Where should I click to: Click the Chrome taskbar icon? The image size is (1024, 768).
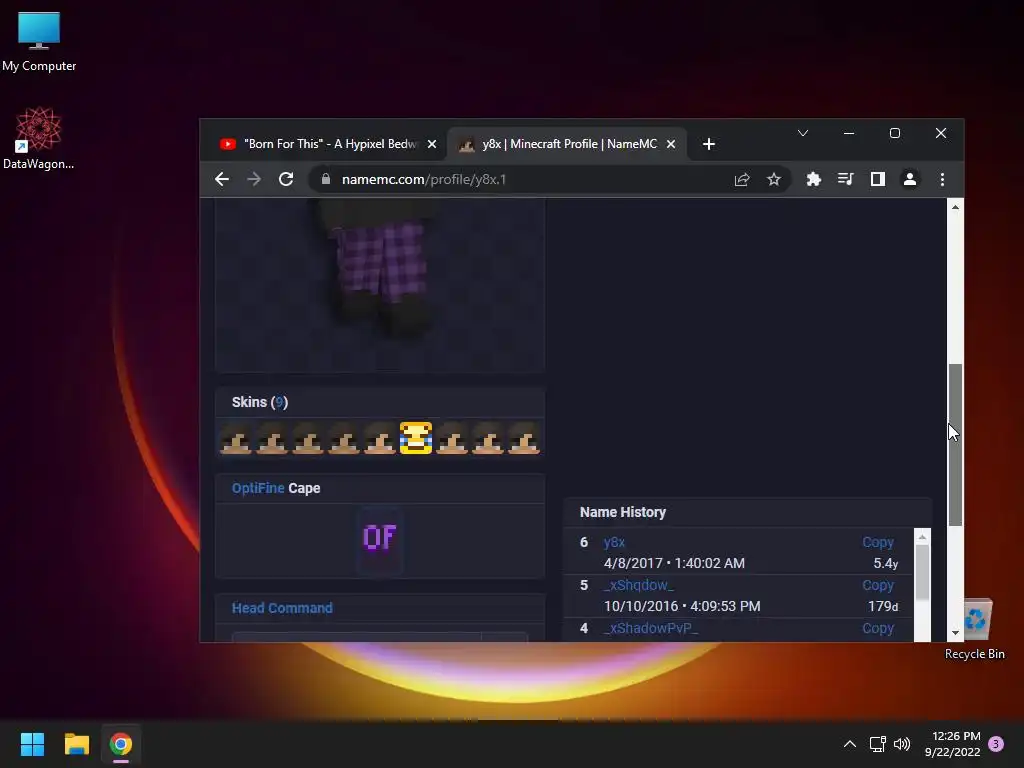(121, 744)
